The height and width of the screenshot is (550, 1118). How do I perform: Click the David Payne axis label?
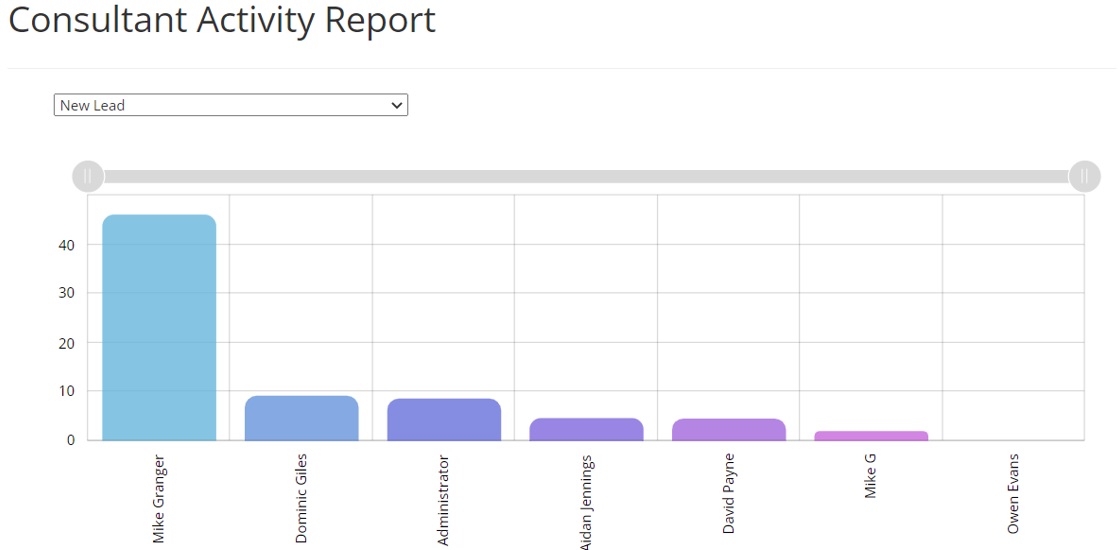coord(729,493)
